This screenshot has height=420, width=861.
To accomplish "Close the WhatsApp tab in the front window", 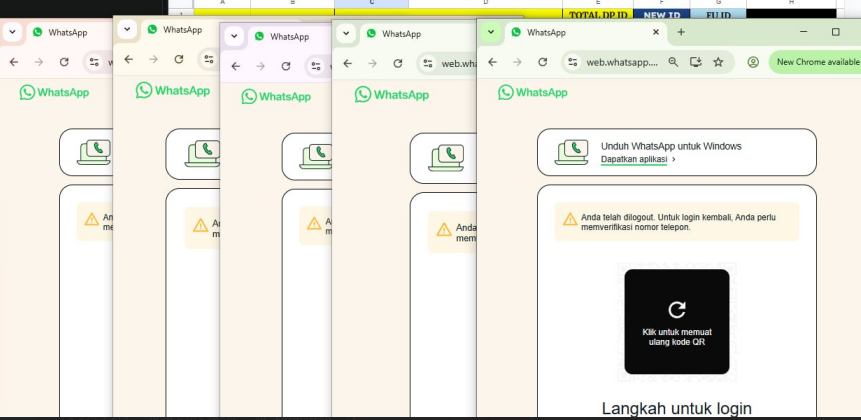I will coord(656,32).
